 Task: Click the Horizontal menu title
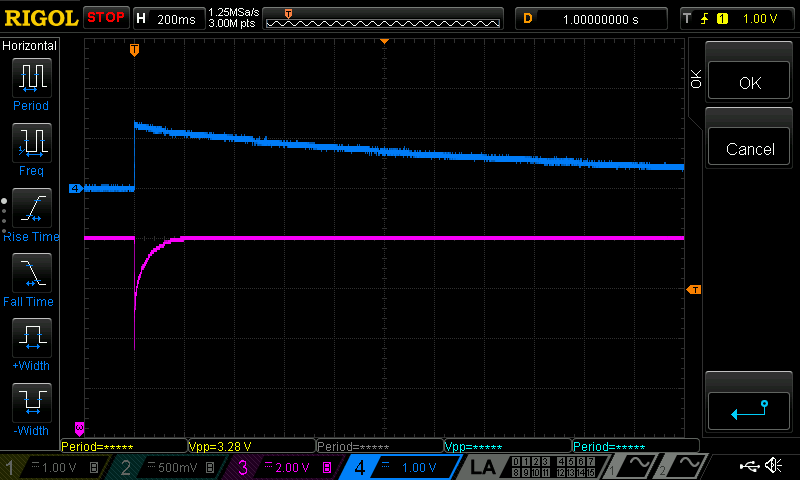pyautogui.click(x=30, y=46)
